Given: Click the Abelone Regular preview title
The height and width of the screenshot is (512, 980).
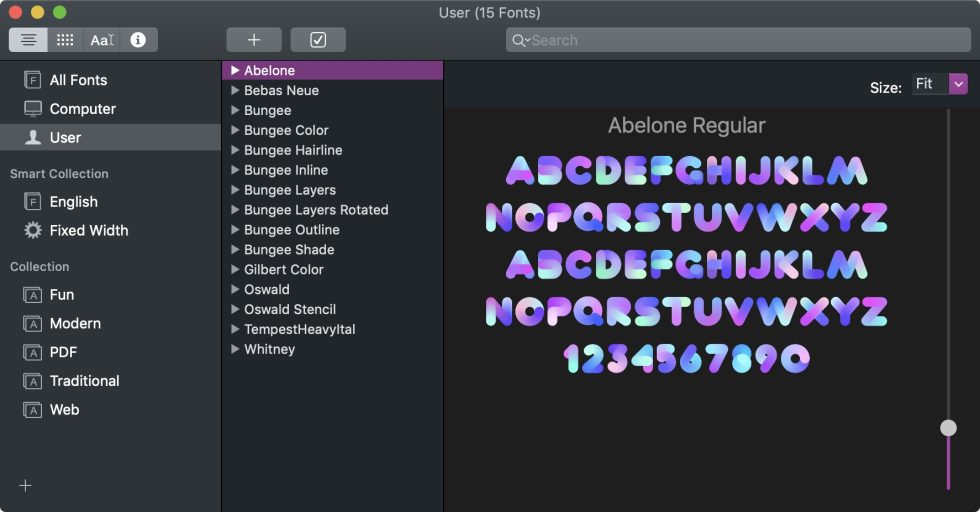Looking at the screenshot, I should pyautogui.click(x=686, y=126).
